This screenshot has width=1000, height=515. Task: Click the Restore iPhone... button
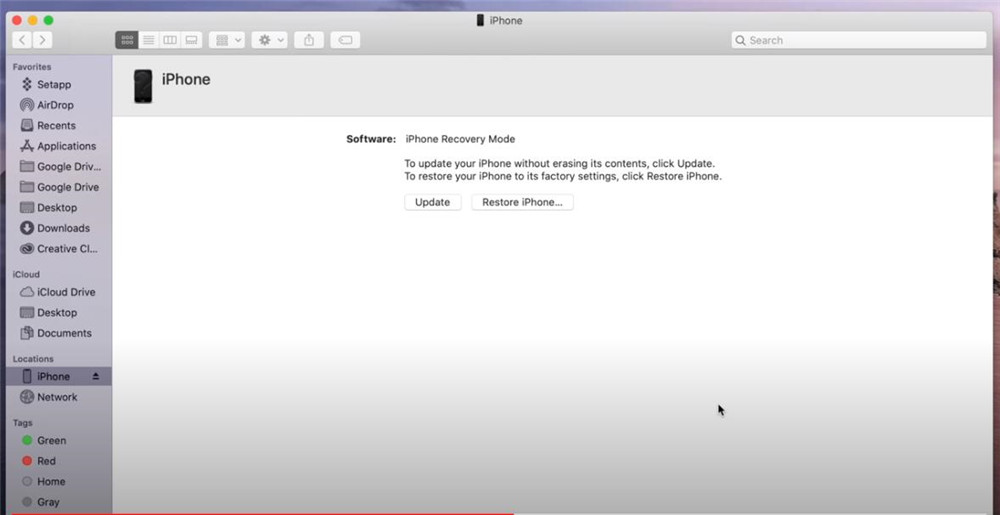point(522,202)
